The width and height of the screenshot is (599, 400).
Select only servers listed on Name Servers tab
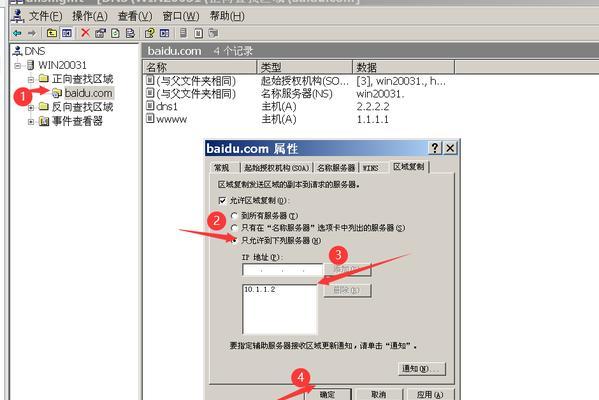coord(234,228)
